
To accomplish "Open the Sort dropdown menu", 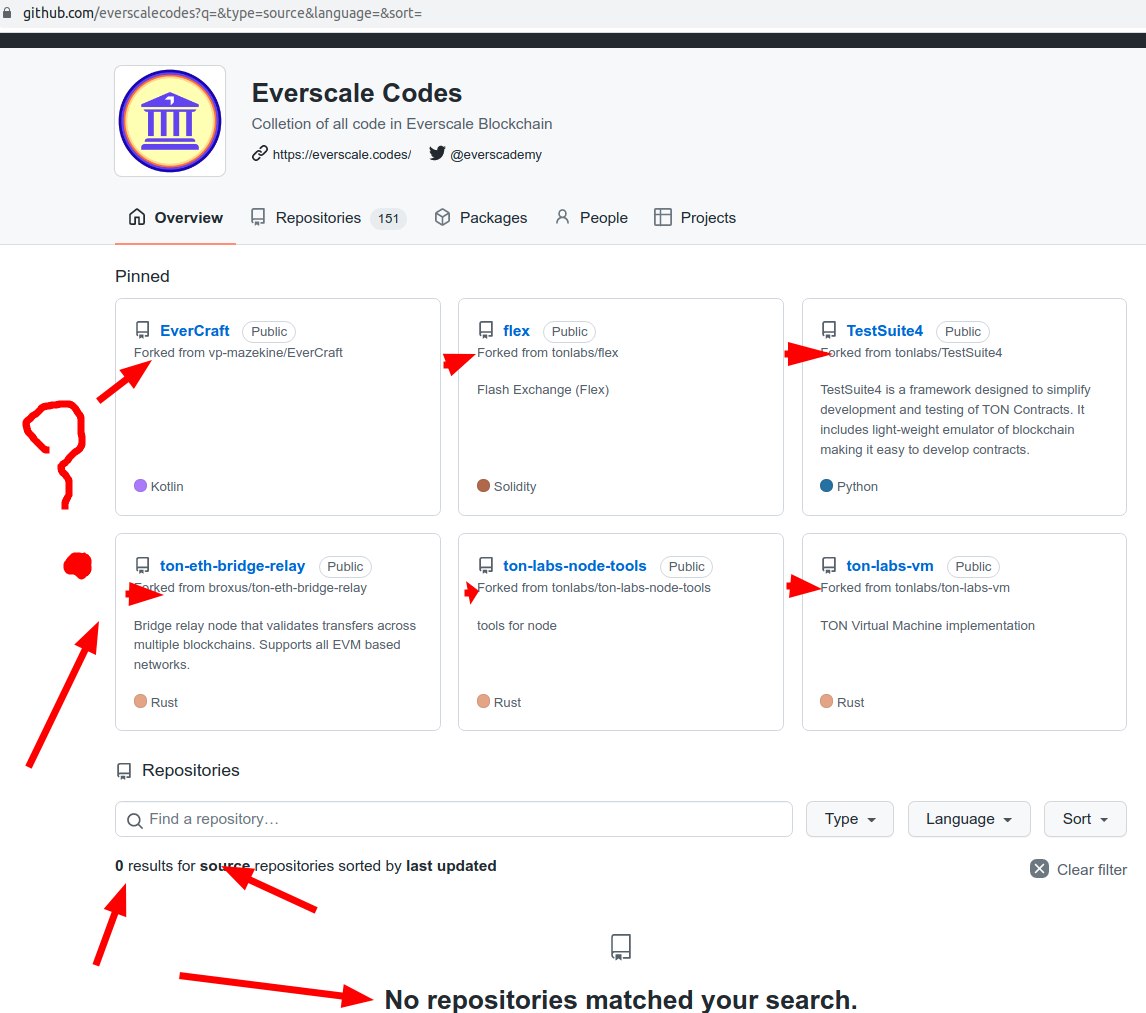I will pyautogui.click(x=1084, y=819).
